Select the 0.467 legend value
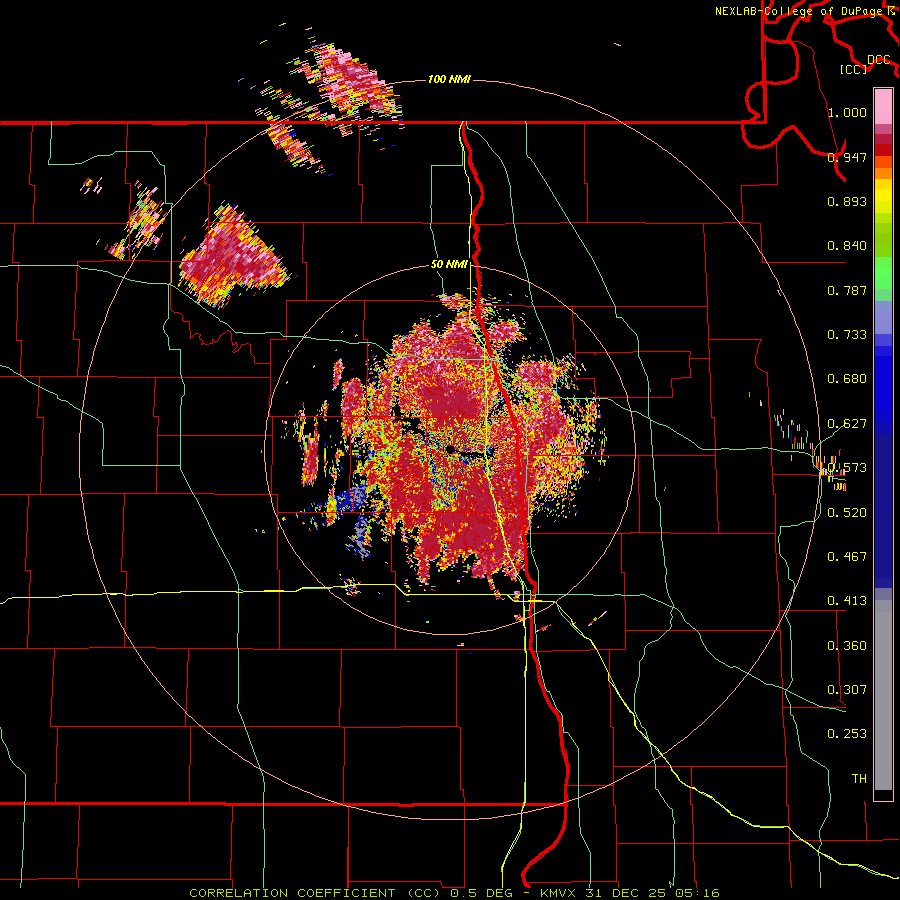The width and height of the screenshot is (900, 900). (847, 557)
